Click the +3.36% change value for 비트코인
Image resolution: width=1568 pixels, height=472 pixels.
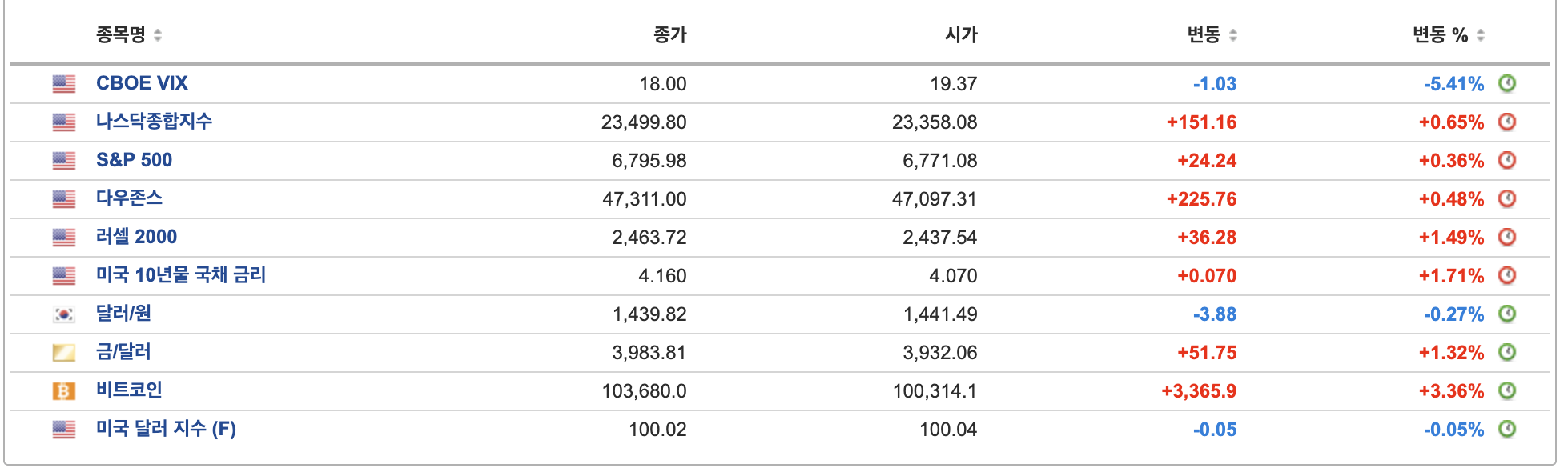click(1449, 390)
